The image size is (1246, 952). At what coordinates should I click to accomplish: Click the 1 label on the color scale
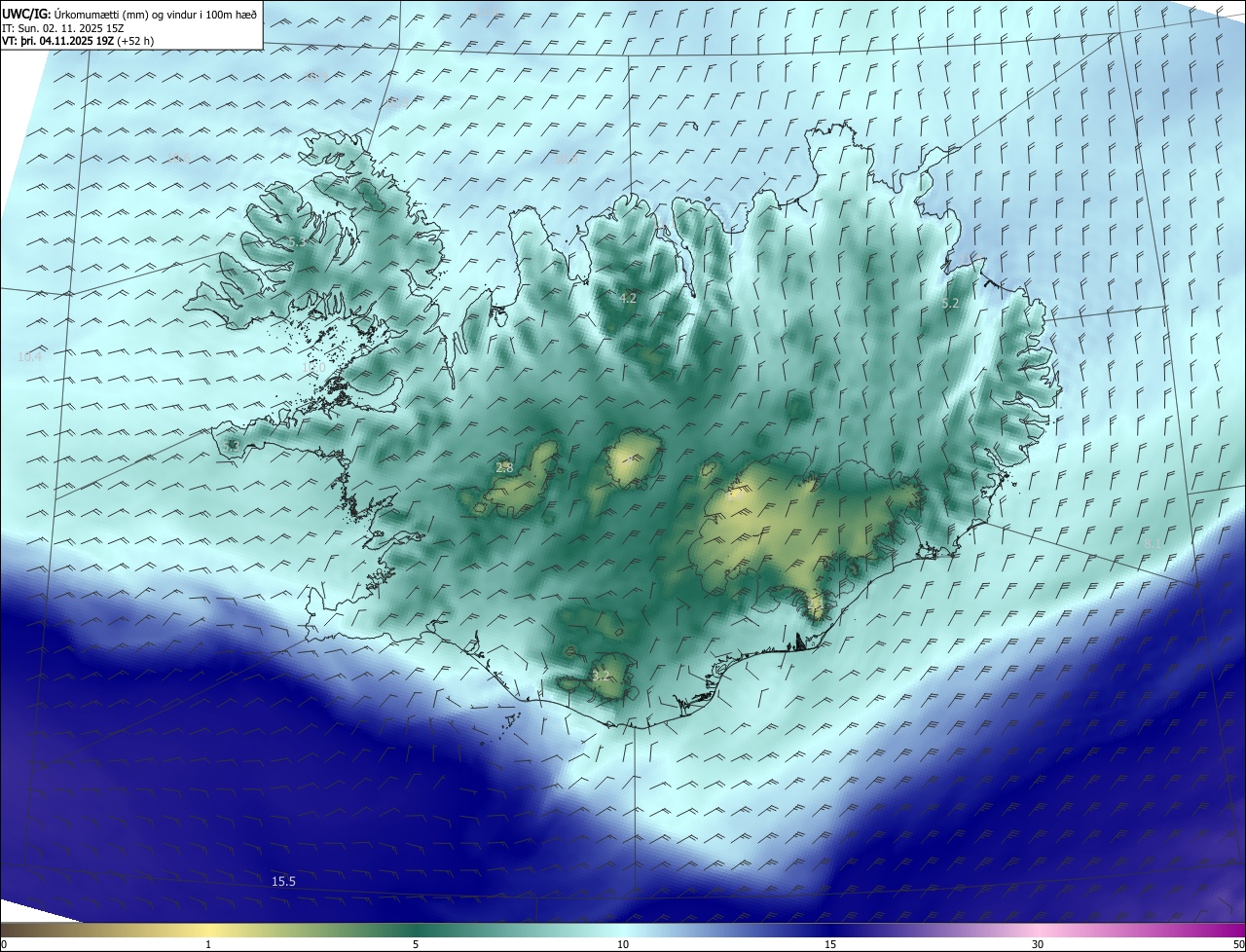point(208,944)
